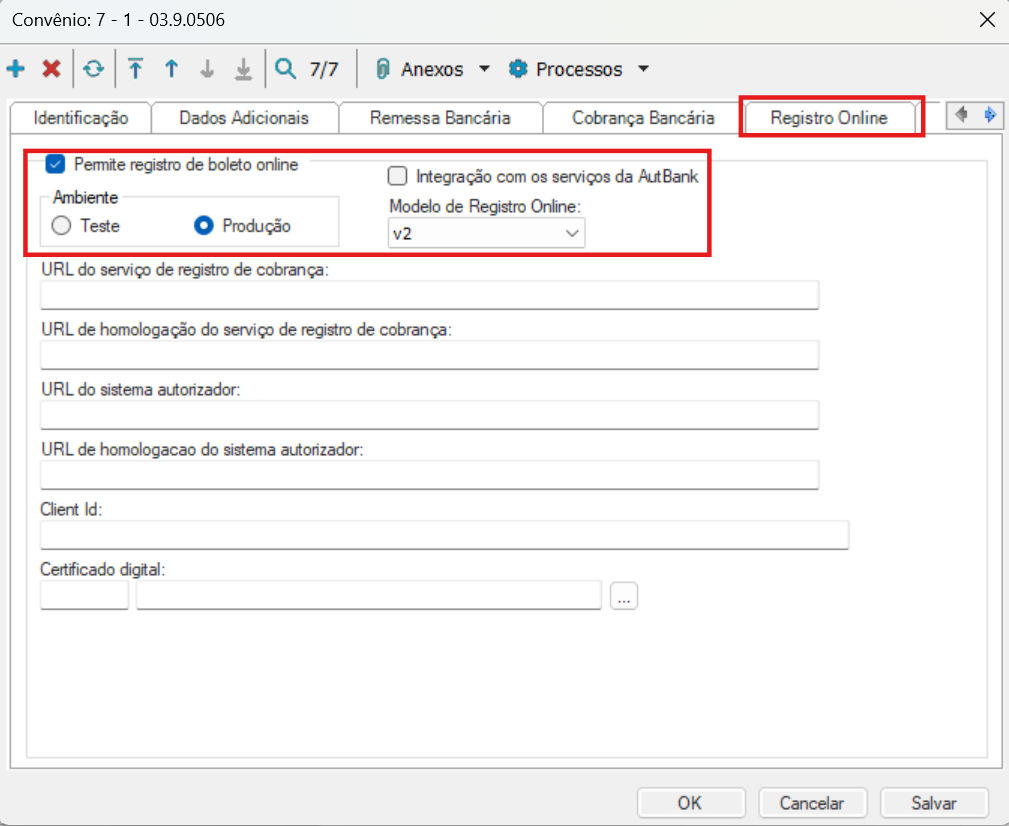Enable Integração com os serviços da AutBank
The height and width of the screenshot is (826, 1009).
click(x=398, y=176)
